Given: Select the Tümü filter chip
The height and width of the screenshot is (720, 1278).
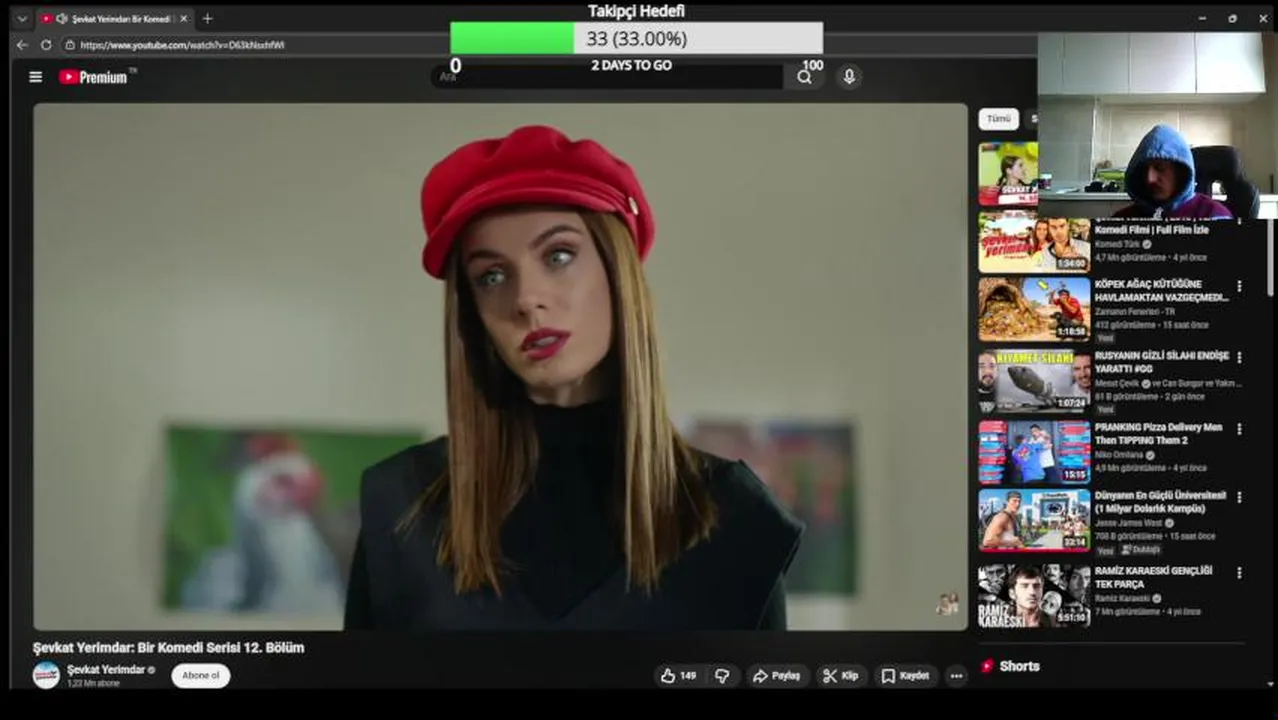Looking at the screenshot, I should [x=998, y=119].
